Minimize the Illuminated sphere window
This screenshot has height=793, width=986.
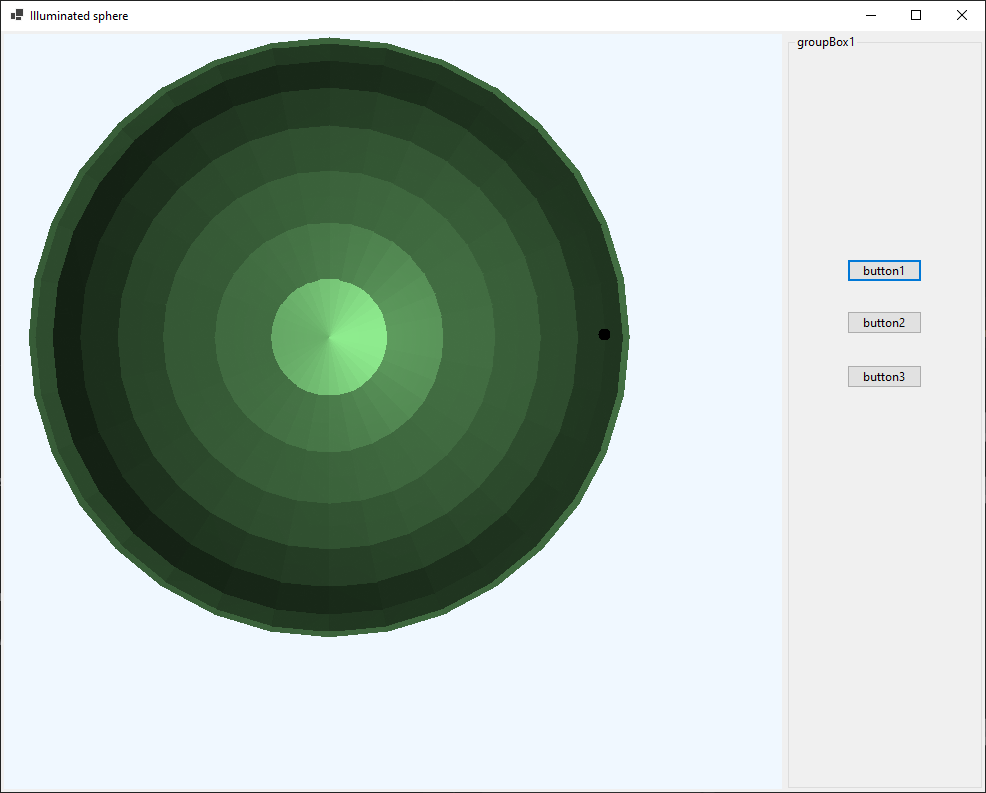[870, 16]
